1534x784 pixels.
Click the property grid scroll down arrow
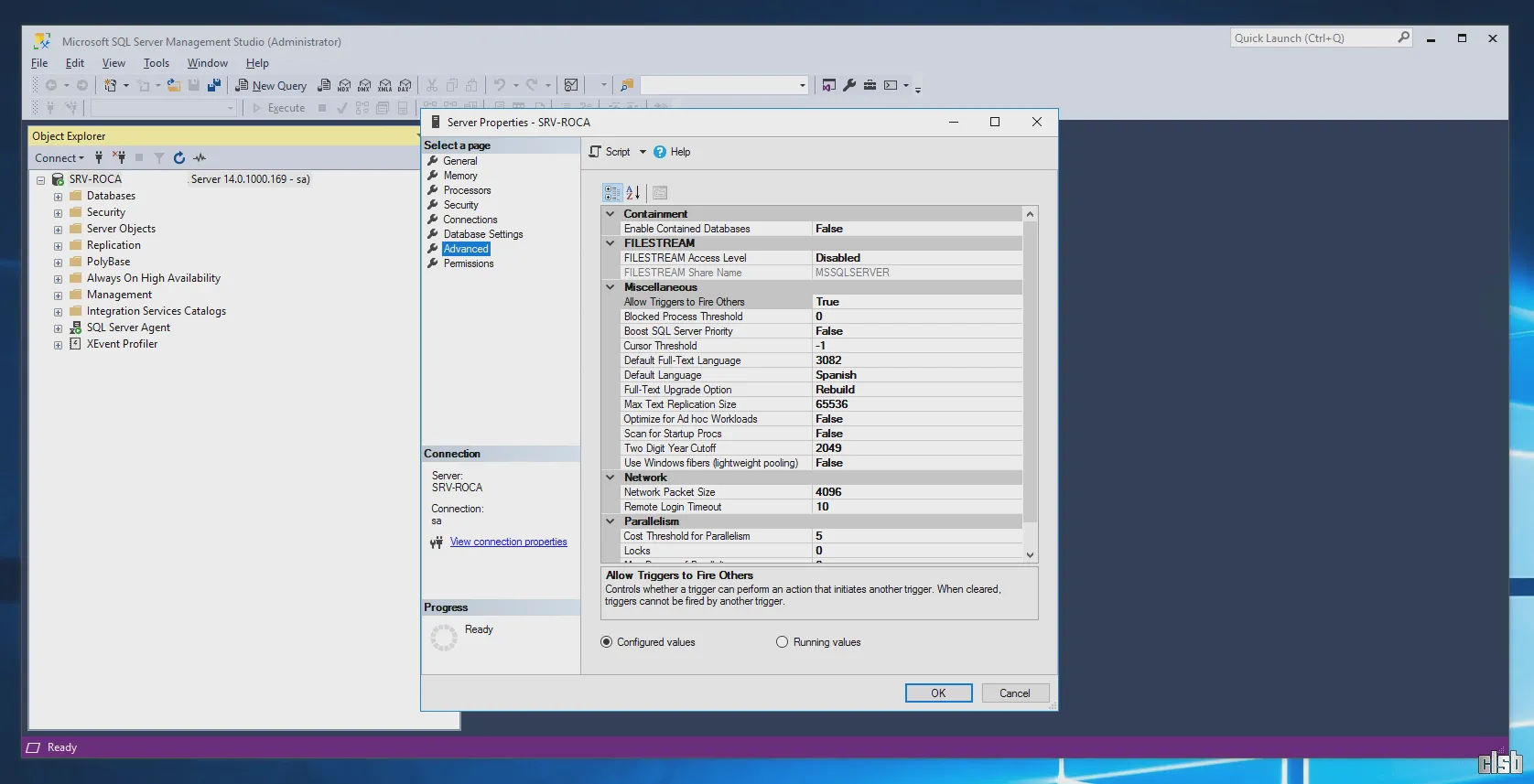tap(1030, 555)
